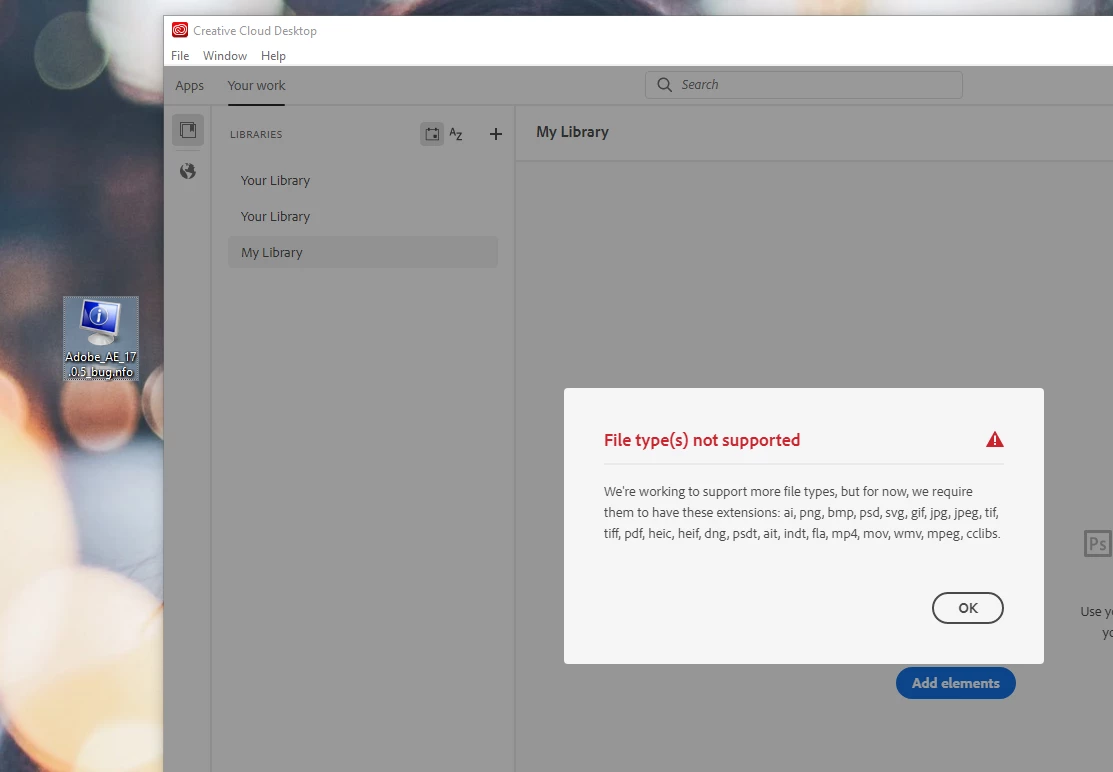Open the File menu
This screenshot has width=1113, height=772.
tap(180, 55)
